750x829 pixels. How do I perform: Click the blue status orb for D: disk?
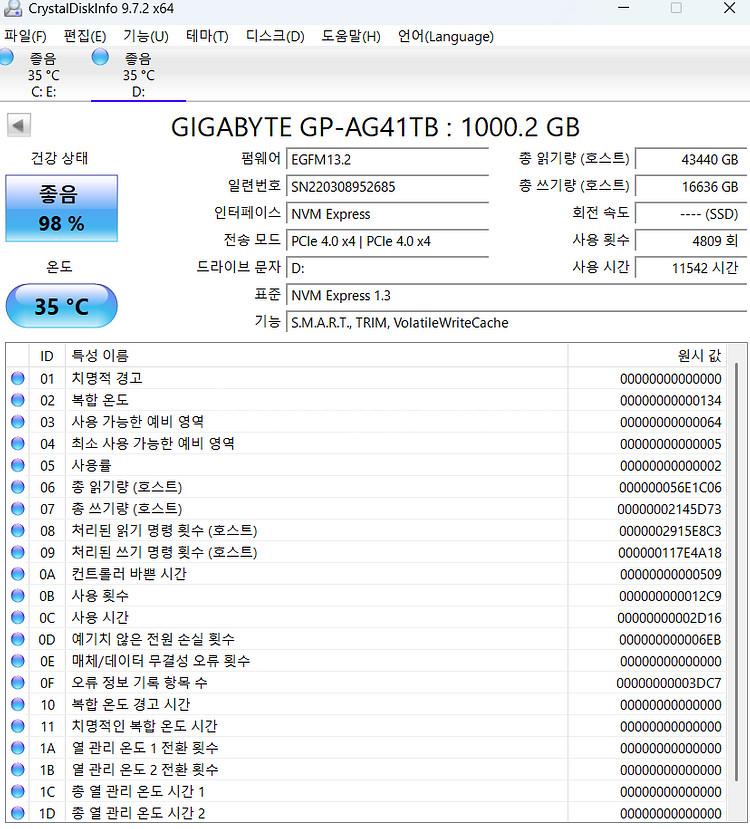100,58
